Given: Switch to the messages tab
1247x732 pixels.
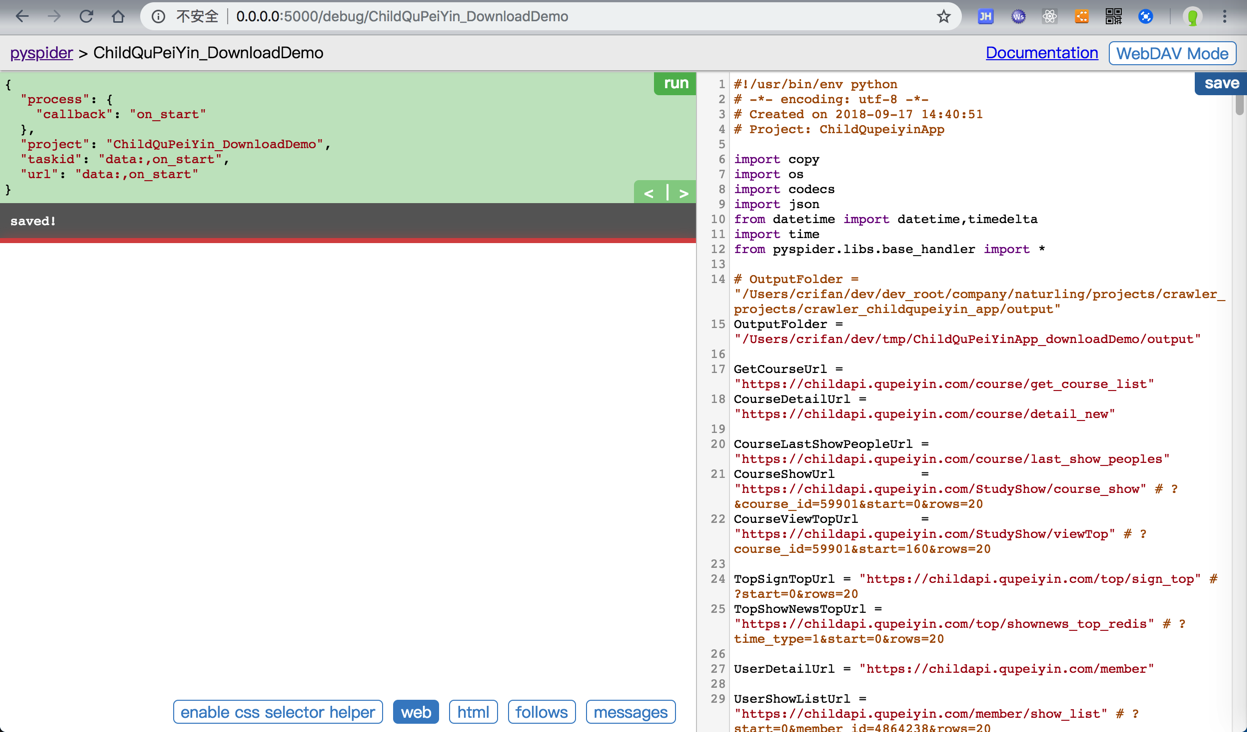Looking at the screenshot, I should coord(631,712).
